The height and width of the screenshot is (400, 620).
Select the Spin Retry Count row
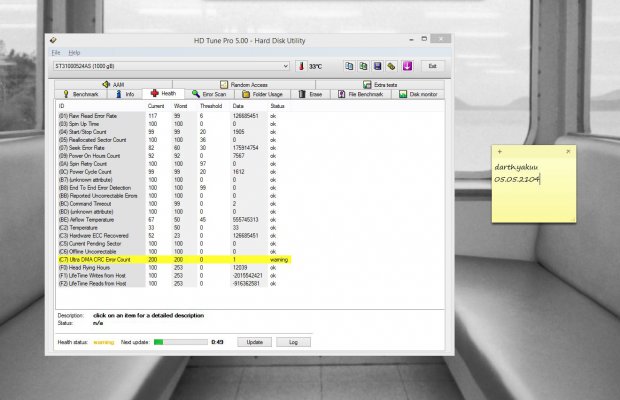(174, 164)
